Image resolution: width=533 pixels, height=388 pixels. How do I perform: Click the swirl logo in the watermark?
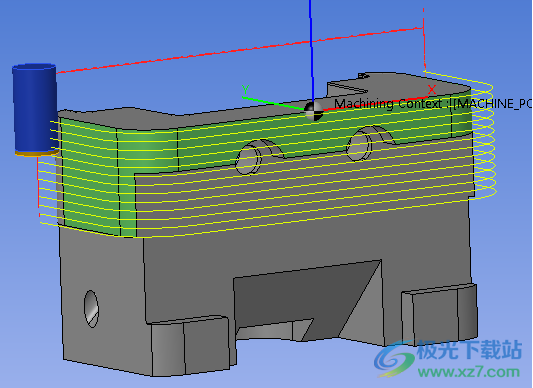[394, 358]
